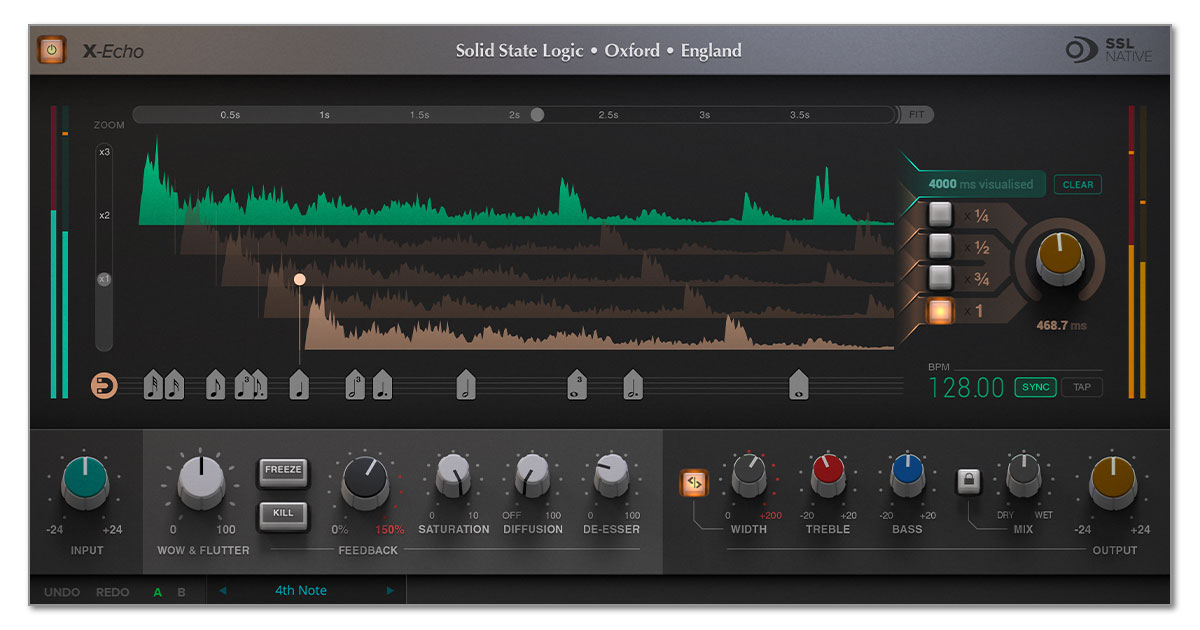Click the 3s mark on the timeline
This screenshot has height=630, width=1200.
click(704, 115)
